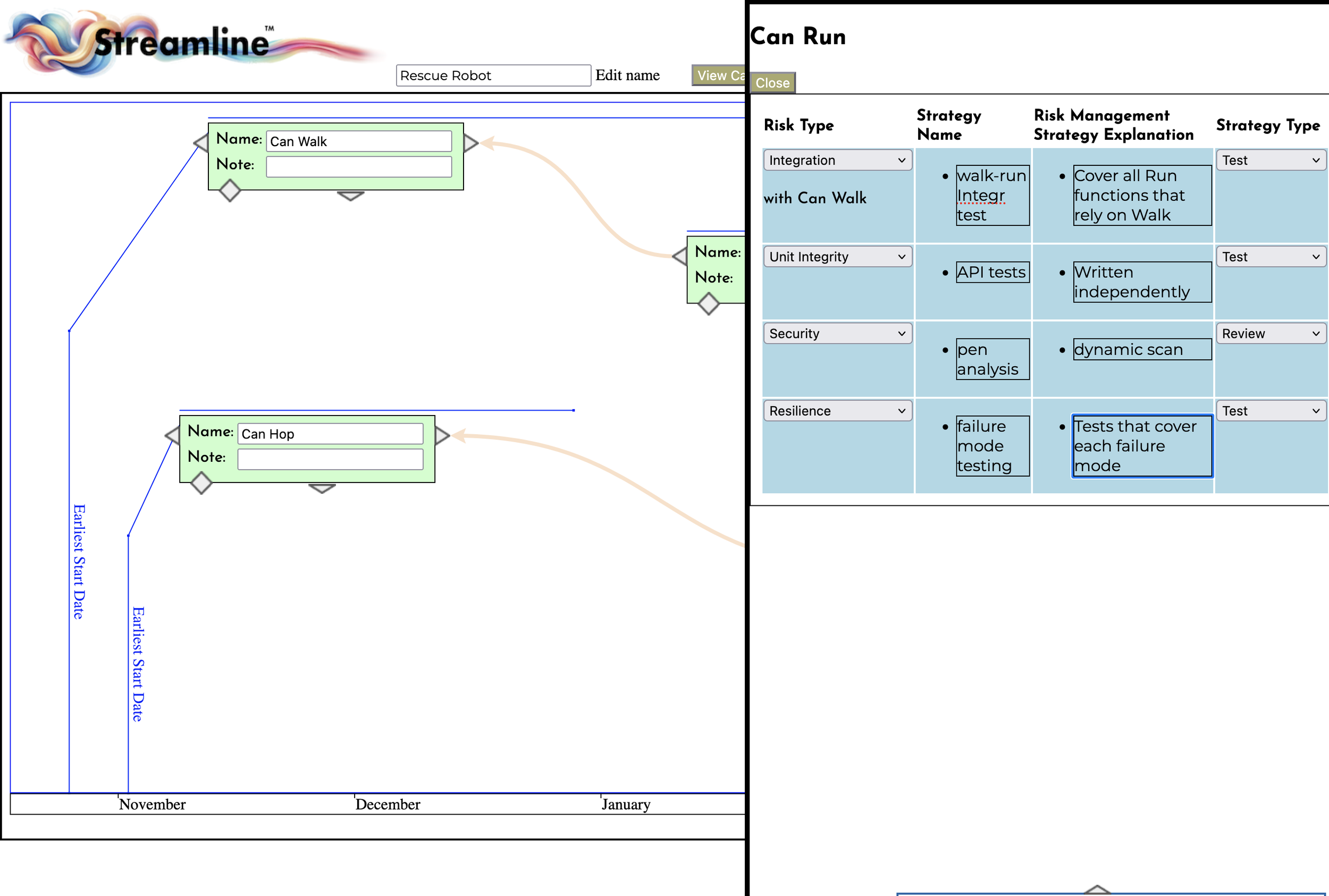Click the diamond handle under Can Hop node
1329x896 pixels.
(201, 484)
